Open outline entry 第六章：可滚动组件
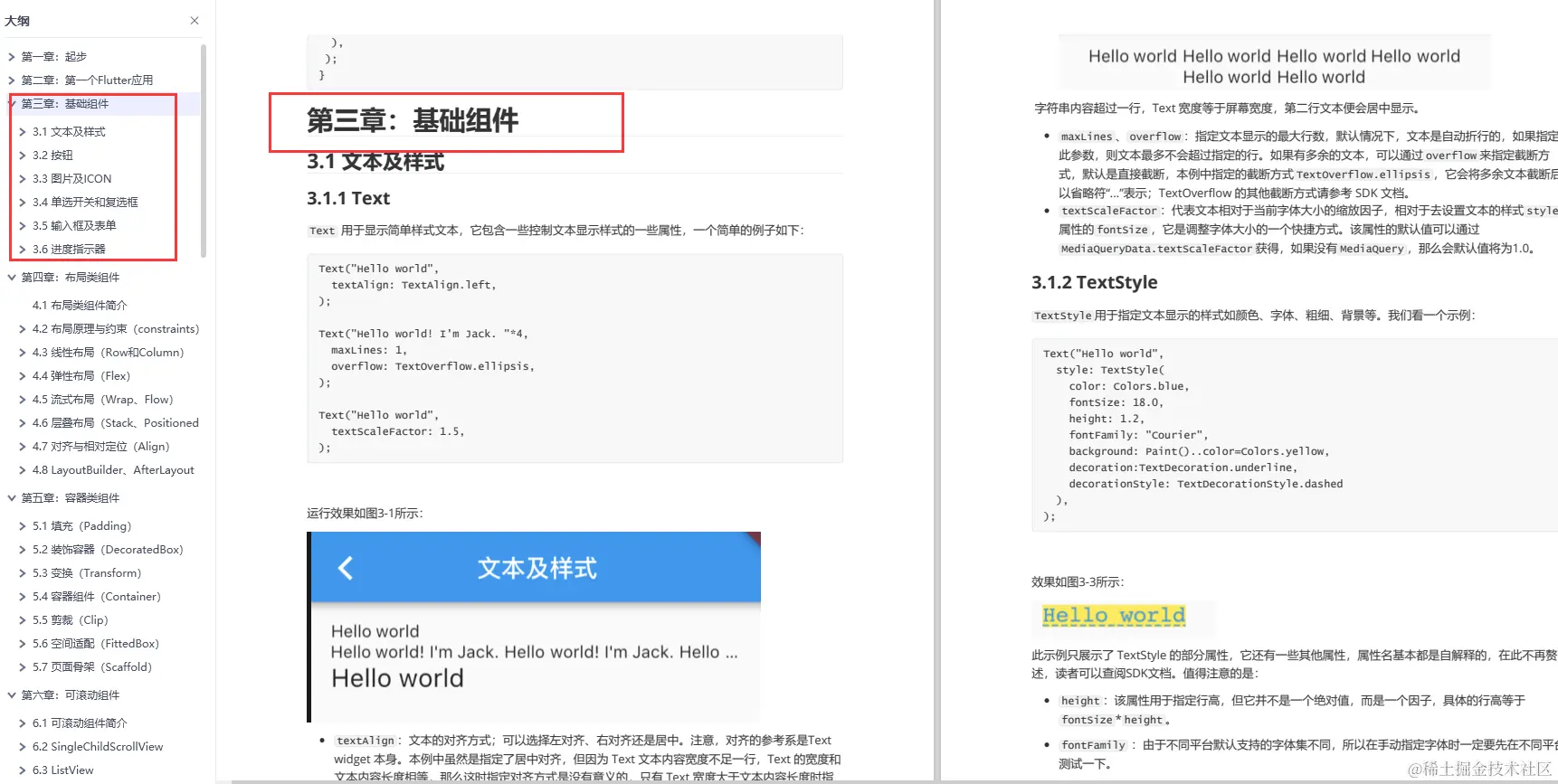Screen dimensions: 1558x784 pos(71,694)
